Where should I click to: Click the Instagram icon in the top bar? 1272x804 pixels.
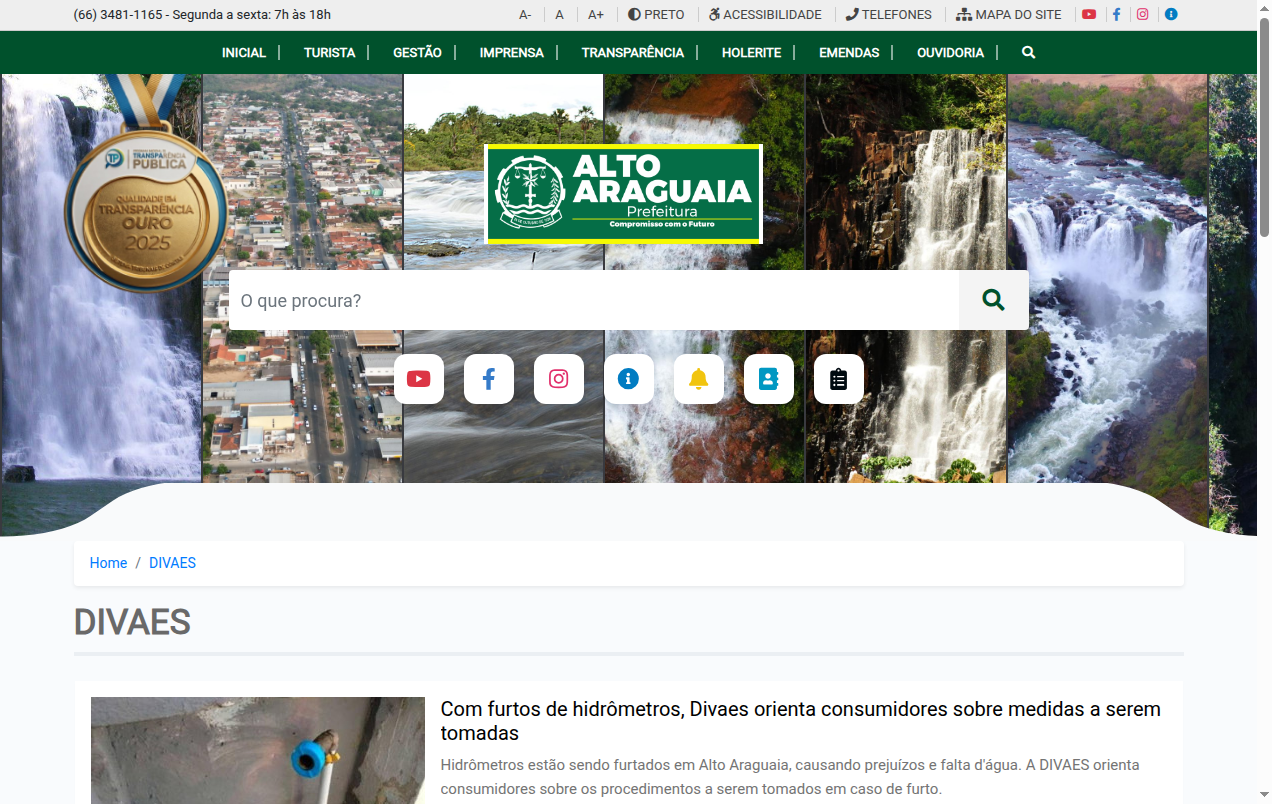1143,15
